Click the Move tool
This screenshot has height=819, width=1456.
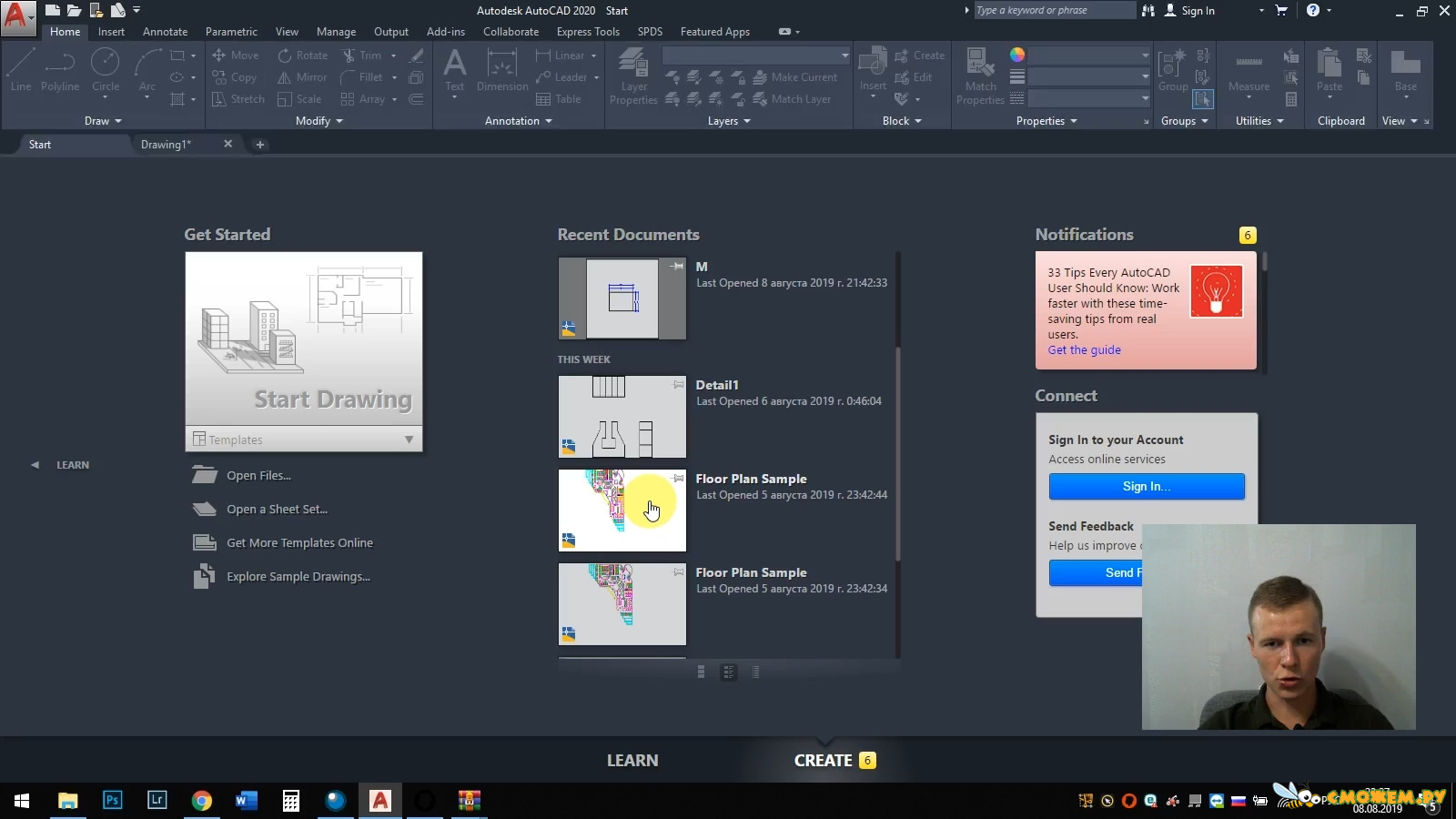pos(236,56)
